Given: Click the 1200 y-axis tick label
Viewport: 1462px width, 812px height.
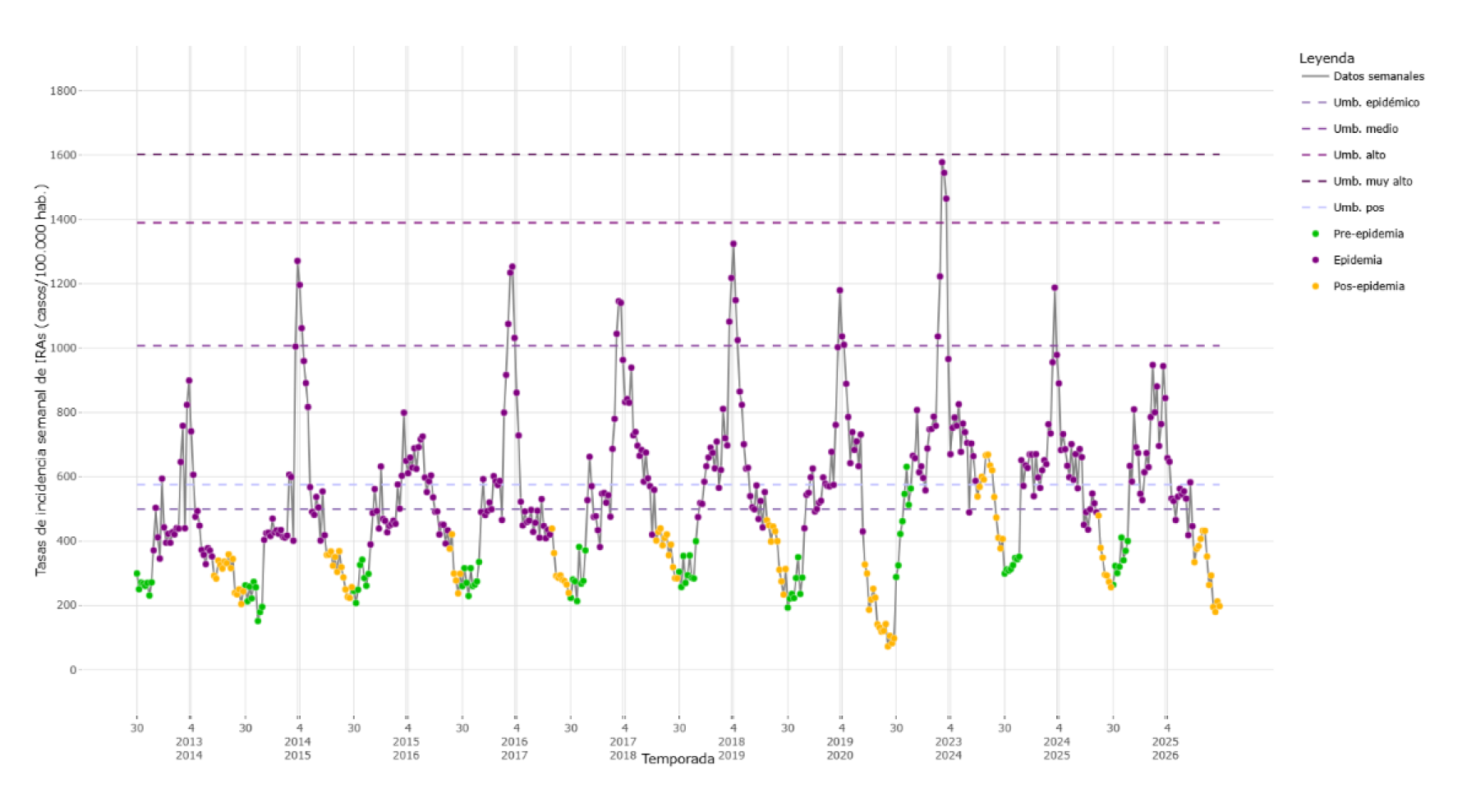Looking at the screenshot, I should pyautogui.click(x=63, y=284).
